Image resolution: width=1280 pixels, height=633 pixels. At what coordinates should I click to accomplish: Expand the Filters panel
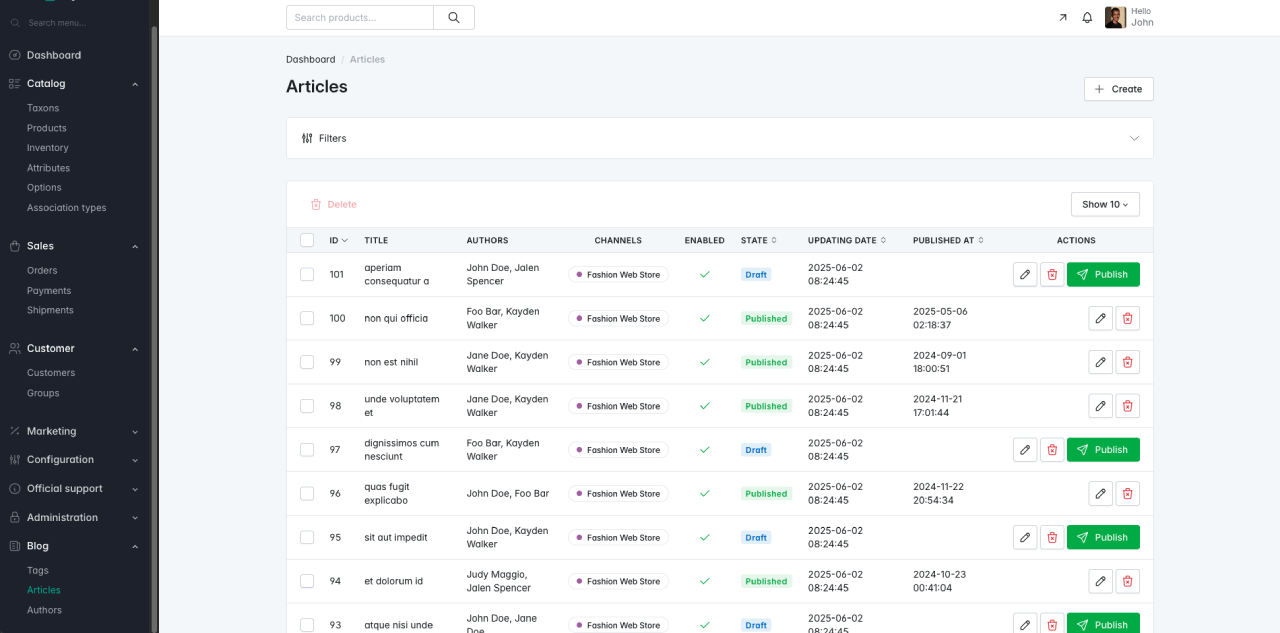pyautogui.click(x=719, y=138)
